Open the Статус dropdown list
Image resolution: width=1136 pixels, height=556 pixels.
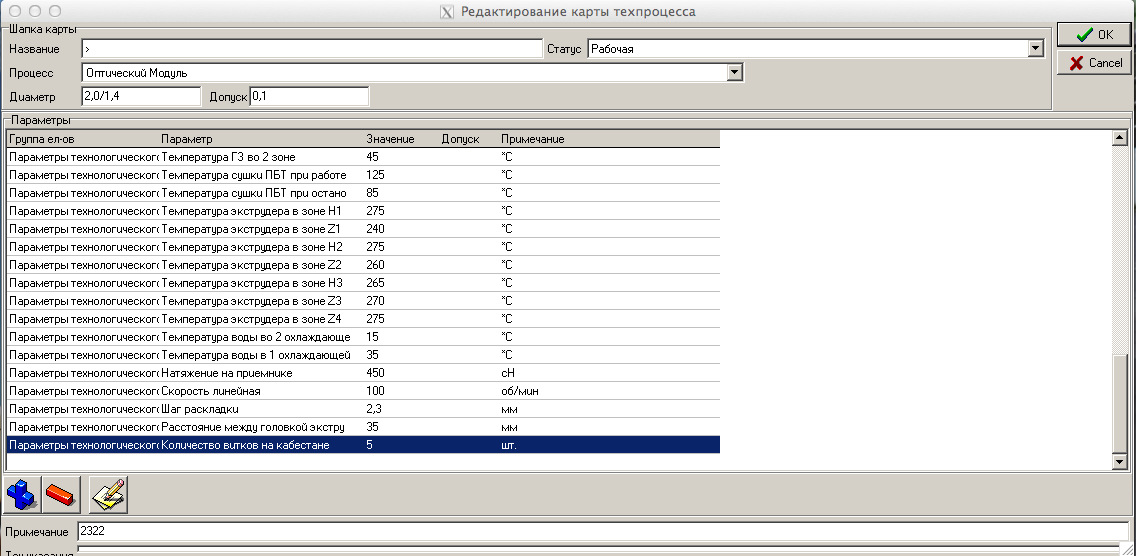1035,48
